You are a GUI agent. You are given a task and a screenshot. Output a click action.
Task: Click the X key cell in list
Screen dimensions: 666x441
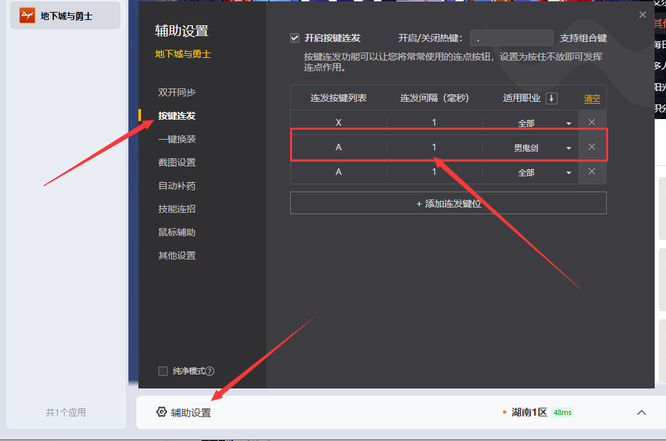point(339,122)
